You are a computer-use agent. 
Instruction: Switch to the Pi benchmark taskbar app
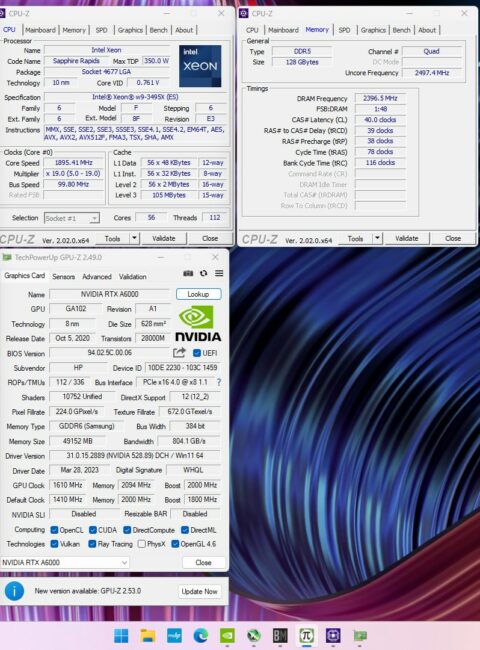click(307, 635)
